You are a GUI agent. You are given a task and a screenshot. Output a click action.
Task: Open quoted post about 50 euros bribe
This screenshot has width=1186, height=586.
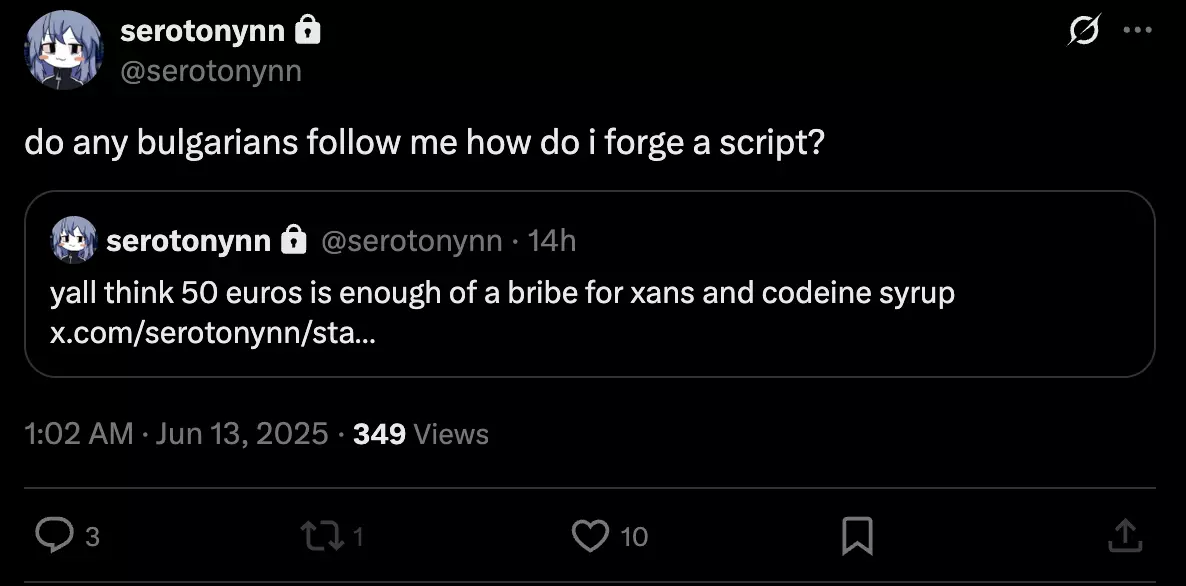coord(590,284)
